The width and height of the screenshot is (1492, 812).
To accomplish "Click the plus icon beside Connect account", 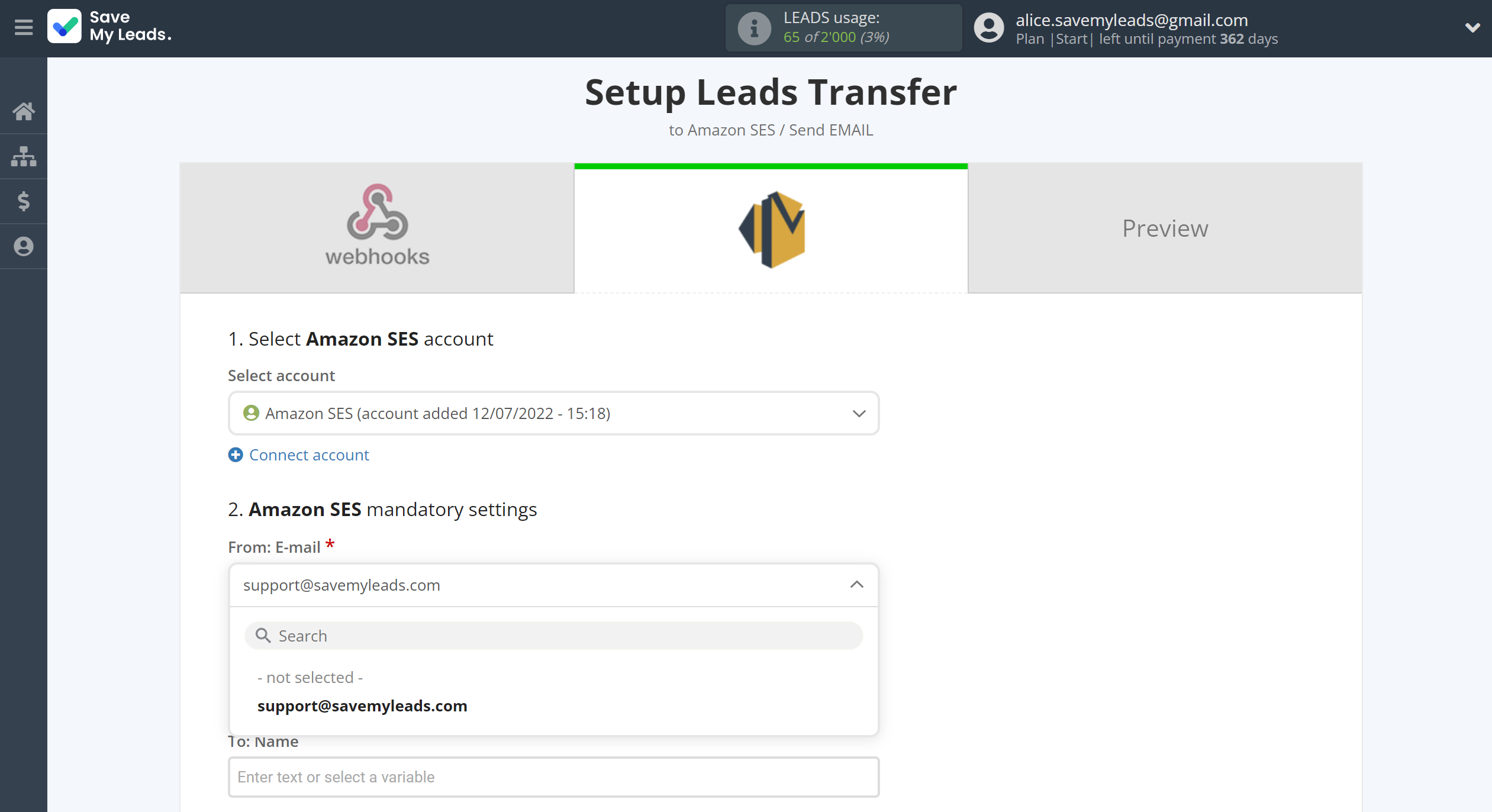I will (x=236, y=455).
